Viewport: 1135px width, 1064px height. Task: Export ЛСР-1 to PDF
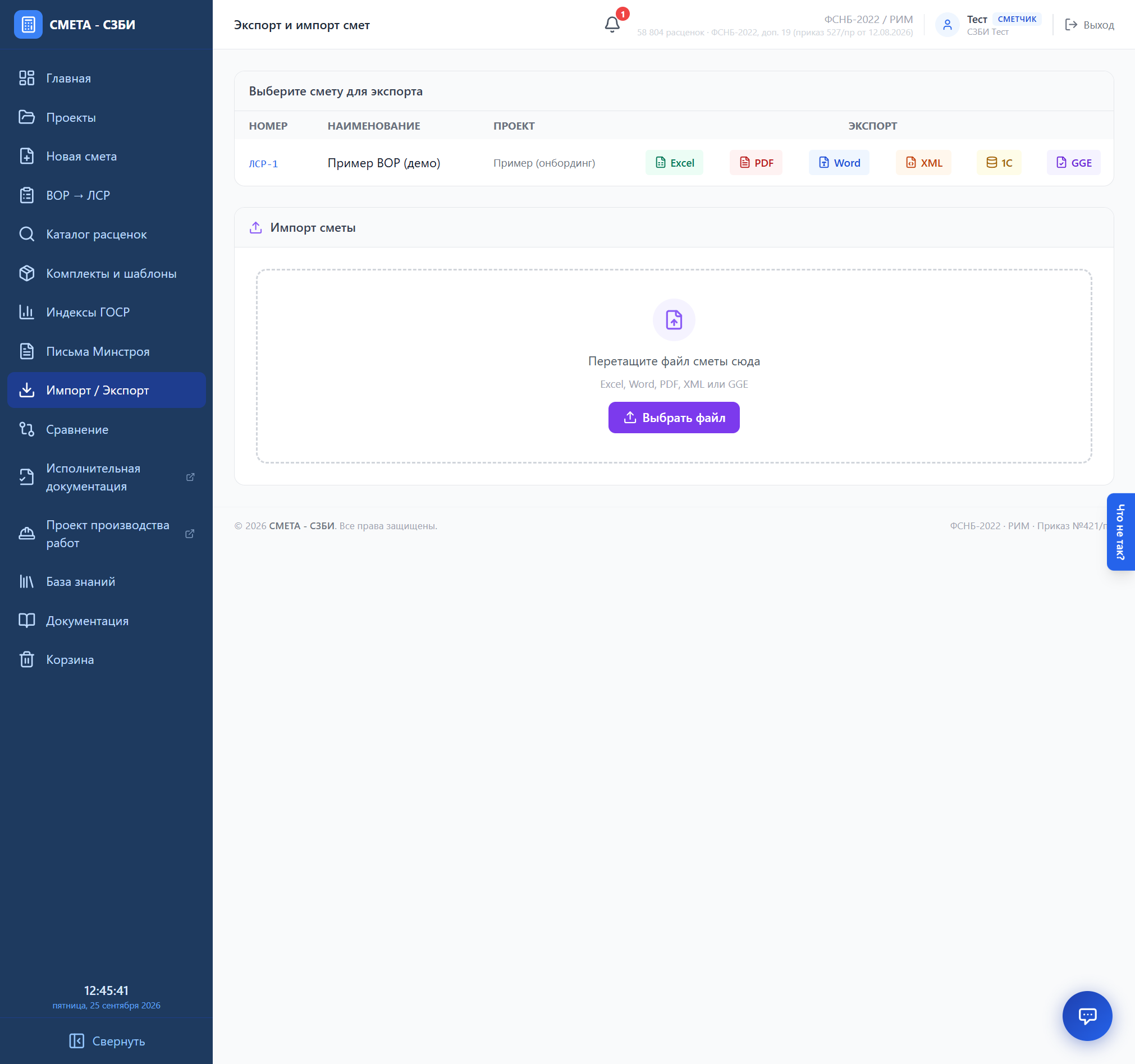point(756,163)
